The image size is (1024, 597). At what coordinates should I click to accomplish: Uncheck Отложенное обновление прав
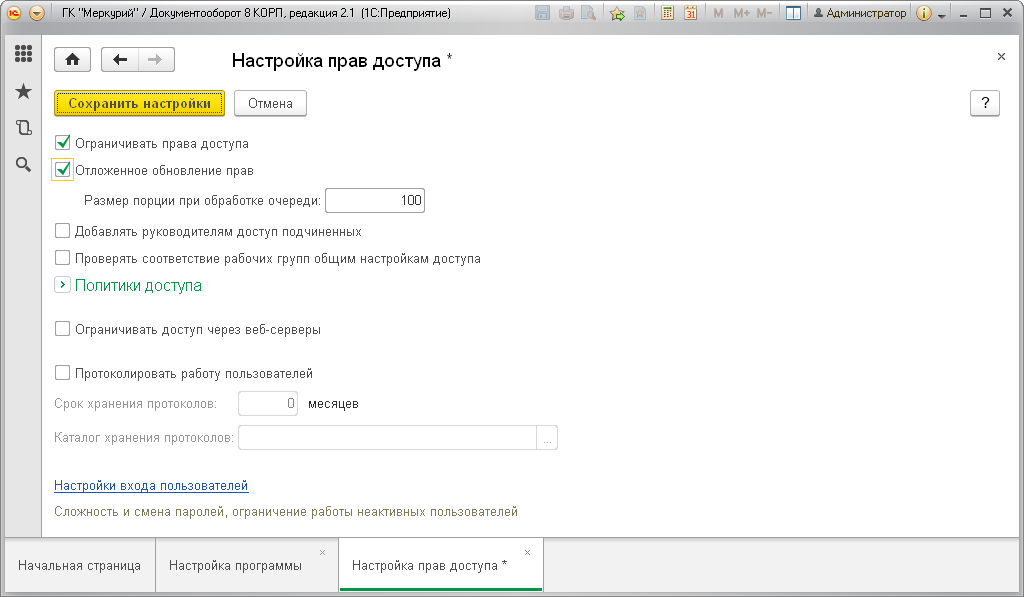63,170
